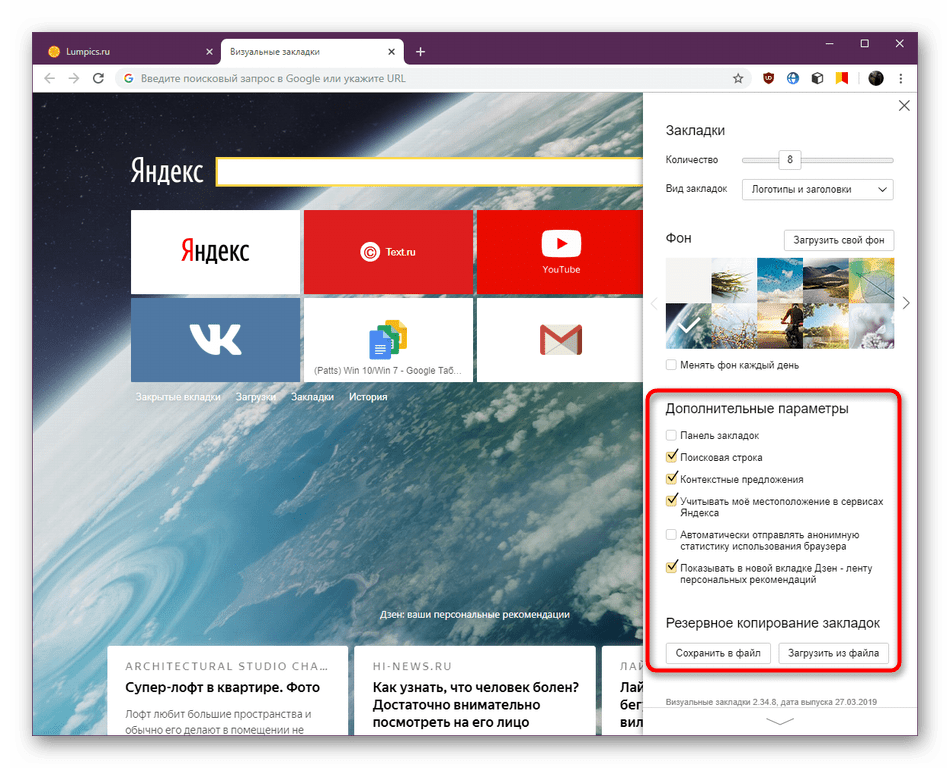
Task: Open История link below tiles
Action: [x=368, y=397]
